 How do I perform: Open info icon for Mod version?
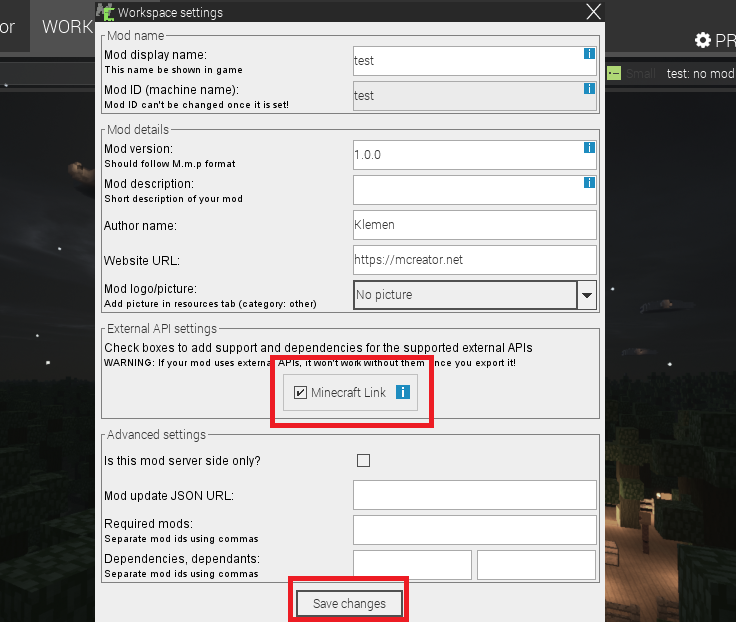(589, 147)
